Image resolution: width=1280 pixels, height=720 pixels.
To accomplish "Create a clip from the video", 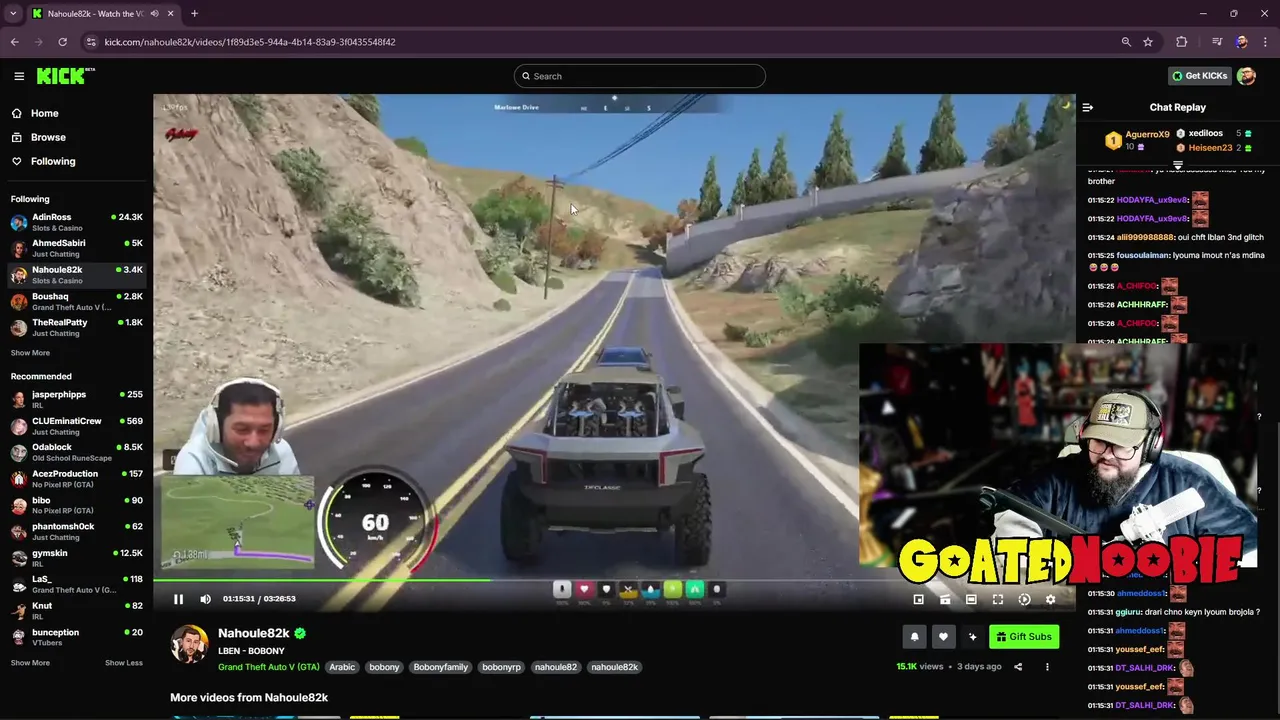I will tap(945, 599).
